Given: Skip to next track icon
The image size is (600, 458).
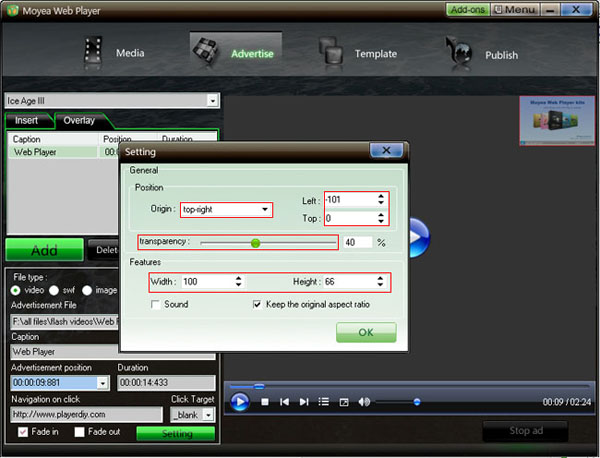Looking at the screenshot, I should 304,402.
